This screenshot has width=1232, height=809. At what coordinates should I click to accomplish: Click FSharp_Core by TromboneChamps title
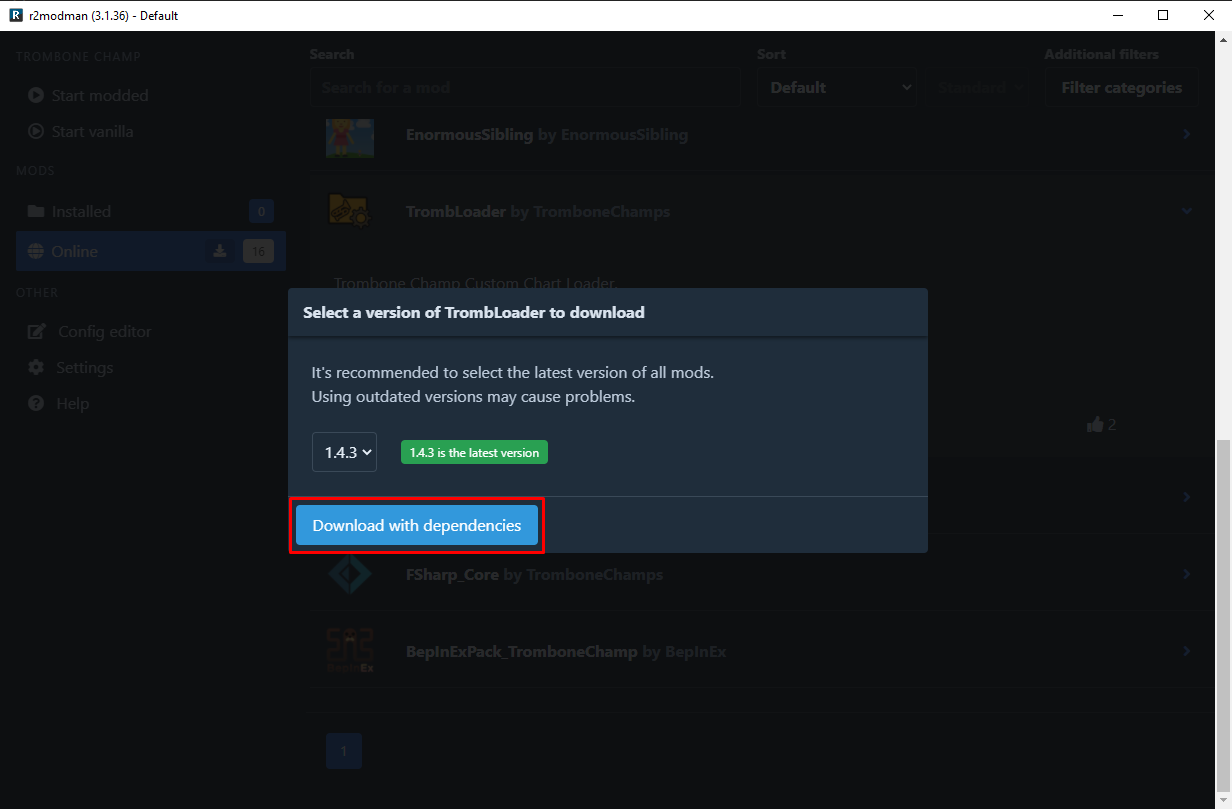pos(534,575)
